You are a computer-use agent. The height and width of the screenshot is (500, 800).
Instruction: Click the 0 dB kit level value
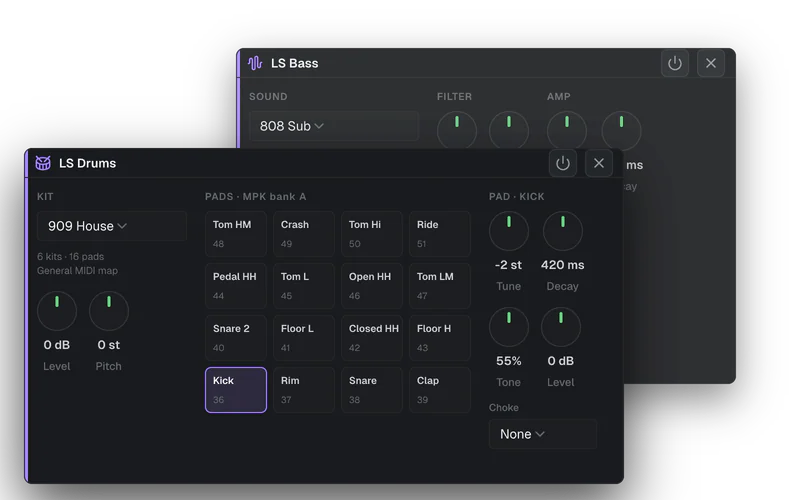coord(57,345)
